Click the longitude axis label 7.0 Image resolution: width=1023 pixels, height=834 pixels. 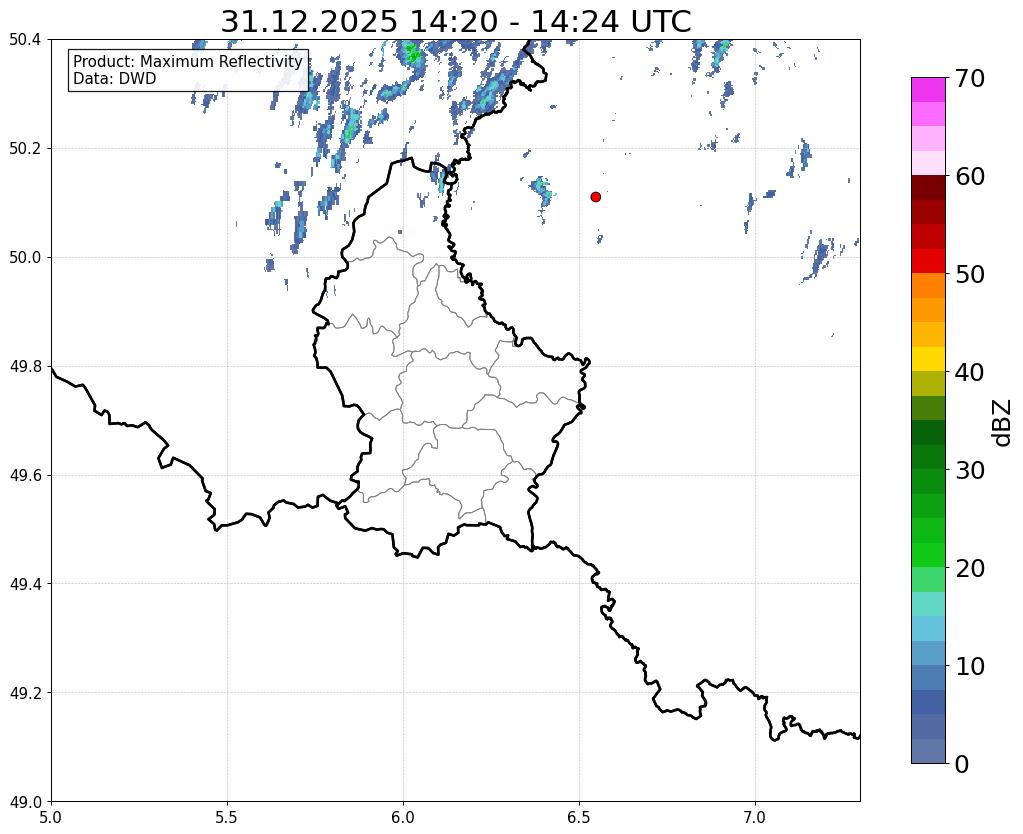(x=755, y=817)
